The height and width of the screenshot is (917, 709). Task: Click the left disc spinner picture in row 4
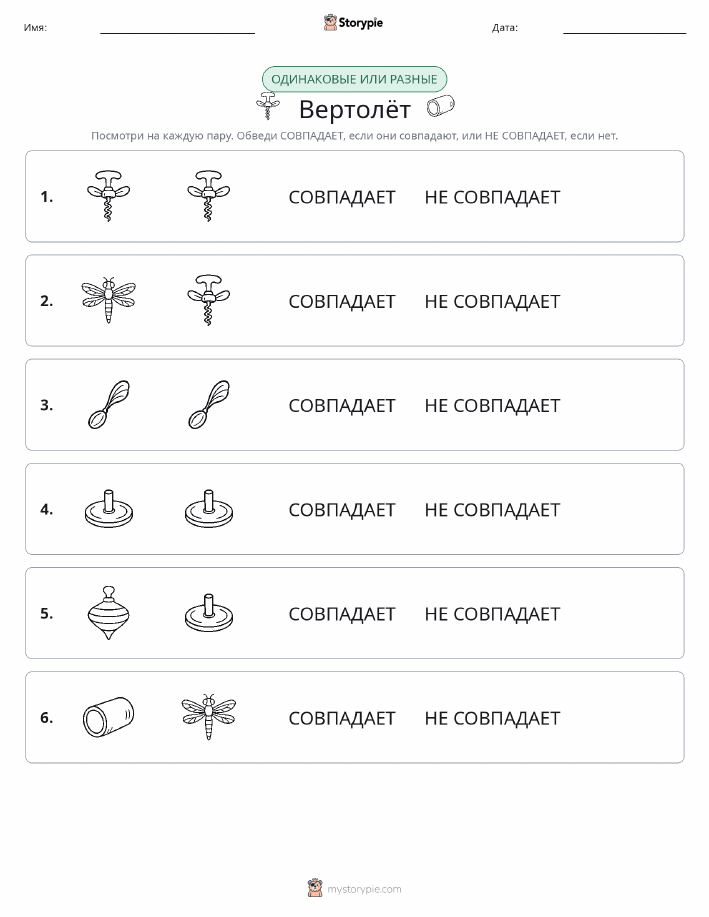click(109, 509)
